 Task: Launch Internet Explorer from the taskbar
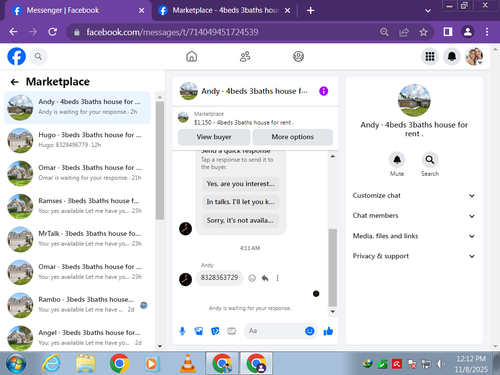[x=51, y=363]
